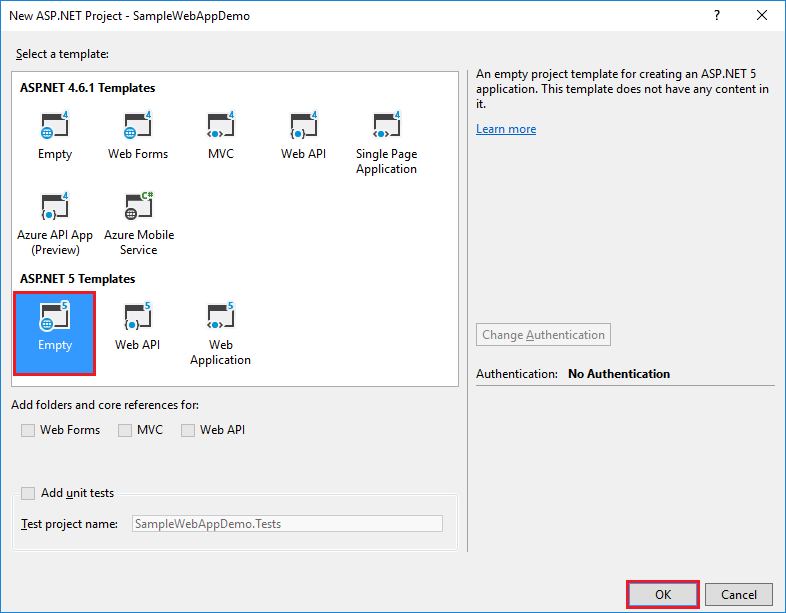Image resolution: width=786 pixels, height=613 pixels.
Task: Click the 'ASP.NET 4.6.1 Templates' heading
Action: coord(88,88)
